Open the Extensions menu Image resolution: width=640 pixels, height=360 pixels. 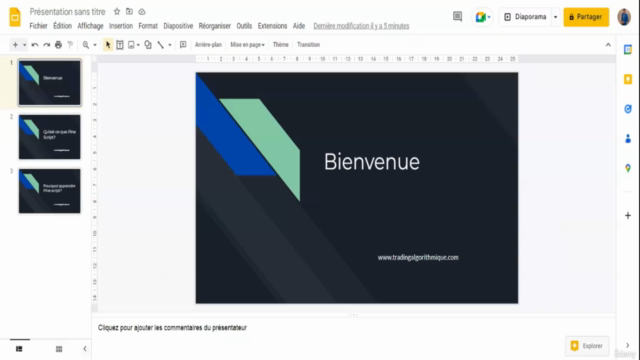tap(272, 26)
